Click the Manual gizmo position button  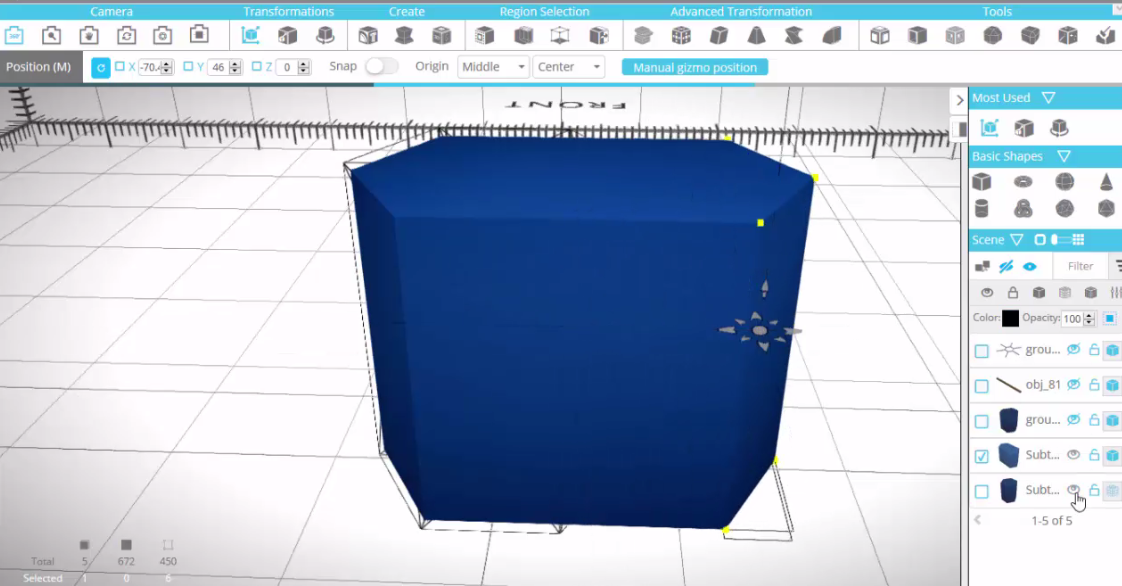point(695,67)
